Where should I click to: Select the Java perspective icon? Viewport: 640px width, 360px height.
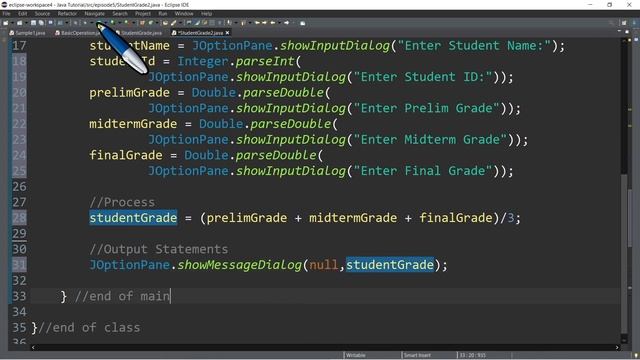coord(633,23)
